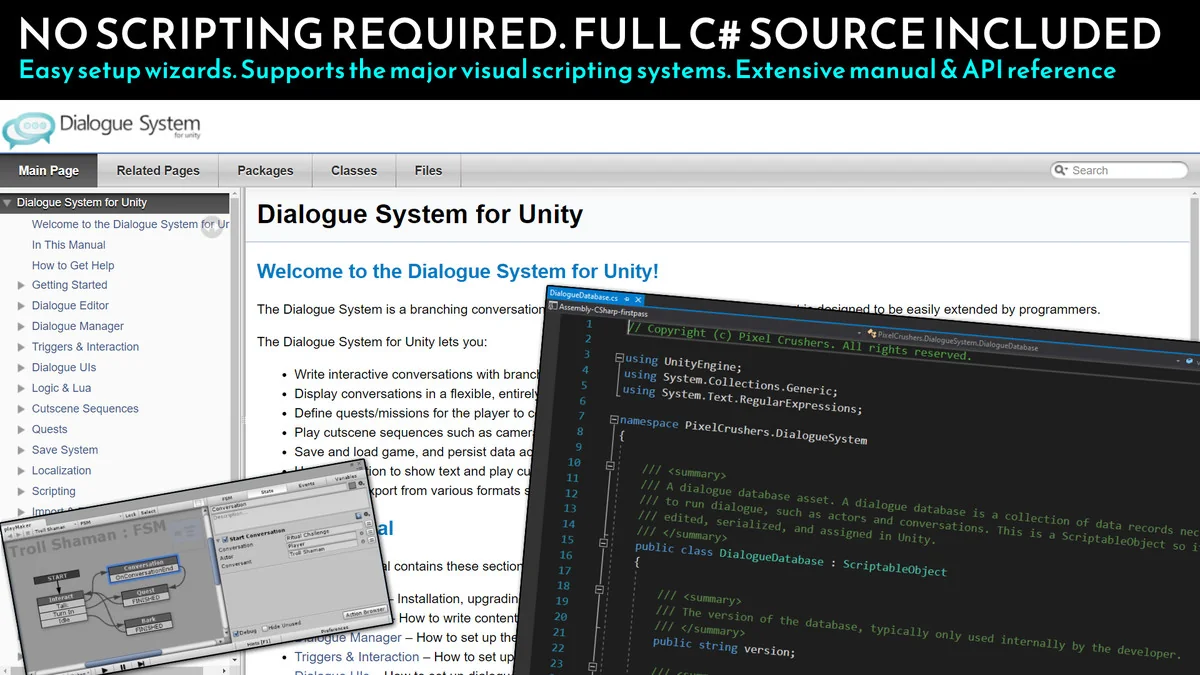1200x675 pixels.
Task: Collapse the Dialogue System for Unity root node
Action: tap(7, 202)
